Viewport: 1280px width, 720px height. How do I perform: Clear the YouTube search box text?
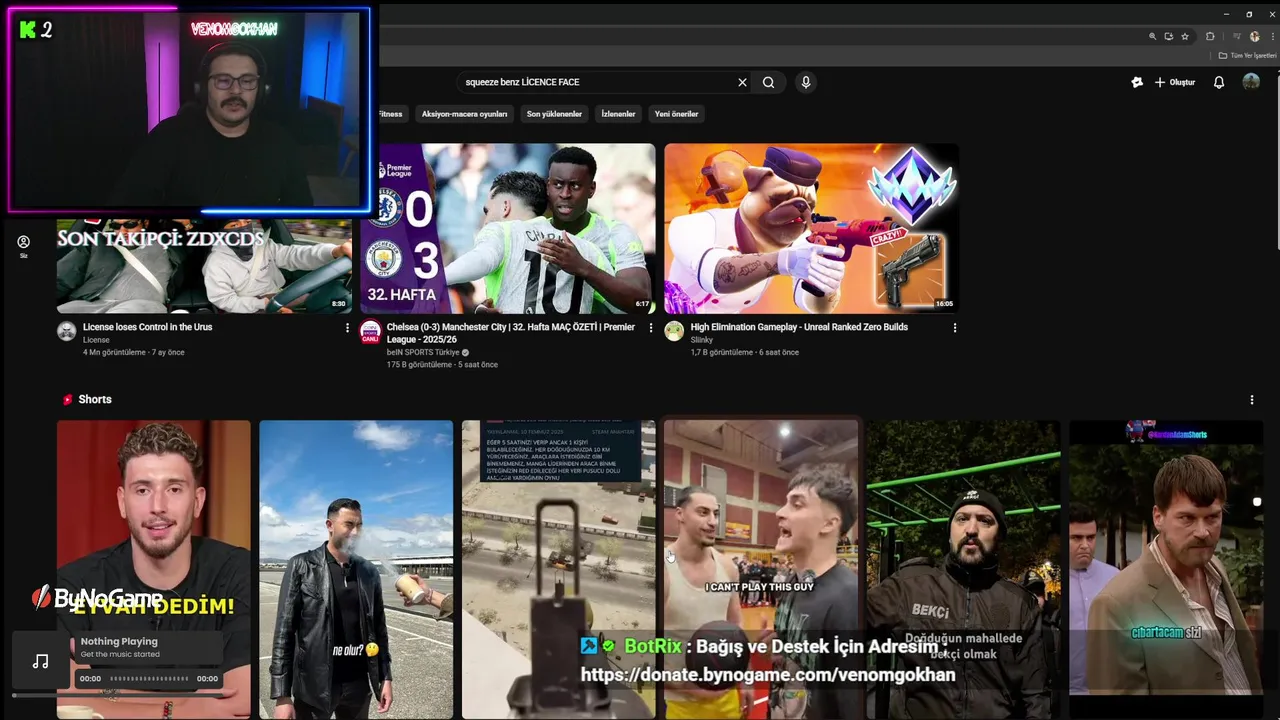(x=742, y=82)
